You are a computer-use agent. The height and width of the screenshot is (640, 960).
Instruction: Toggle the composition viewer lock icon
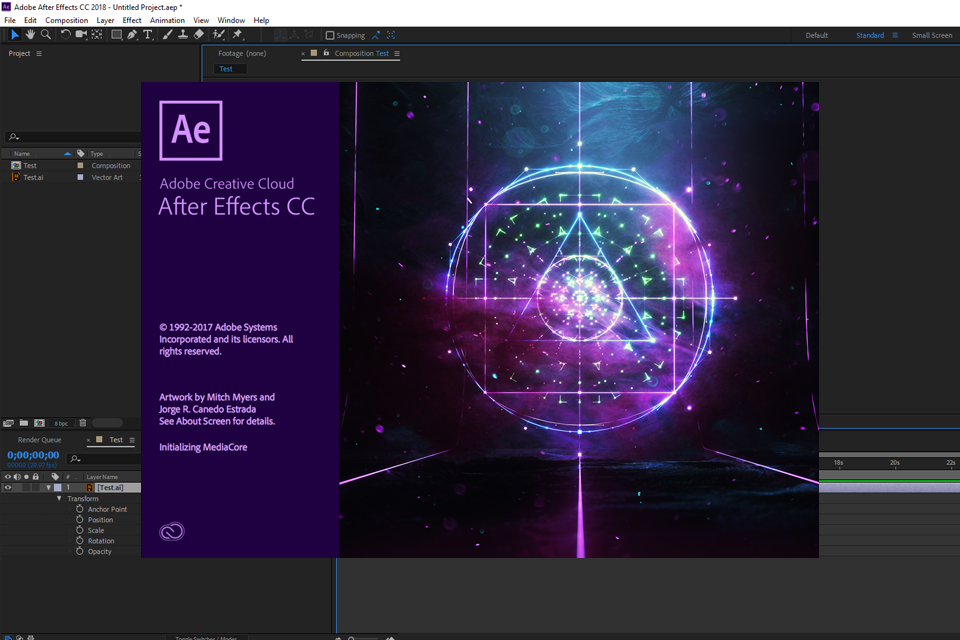tap(326, 53)
